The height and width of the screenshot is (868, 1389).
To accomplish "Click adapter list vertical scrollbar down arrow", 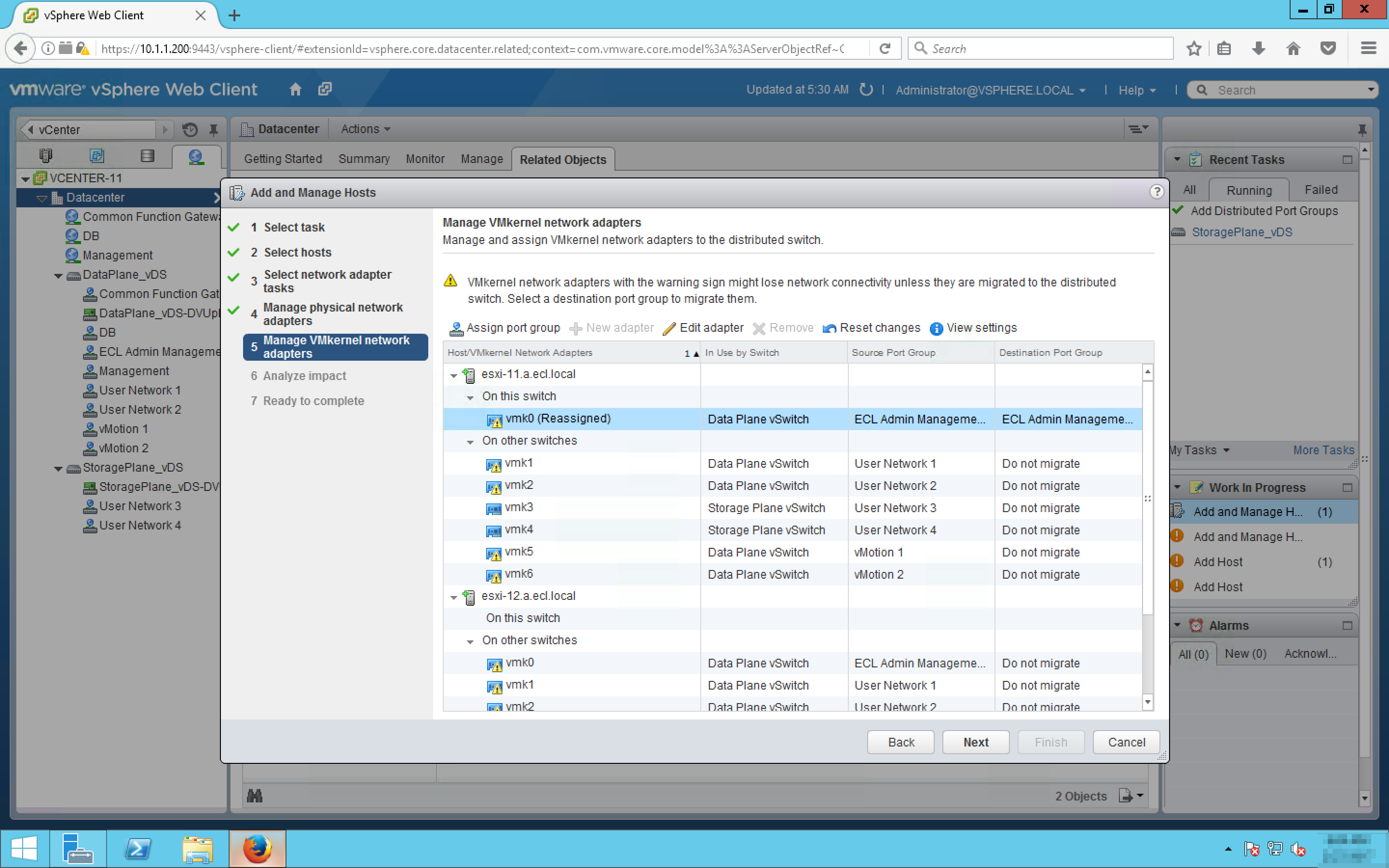I will click(1147, 702).
